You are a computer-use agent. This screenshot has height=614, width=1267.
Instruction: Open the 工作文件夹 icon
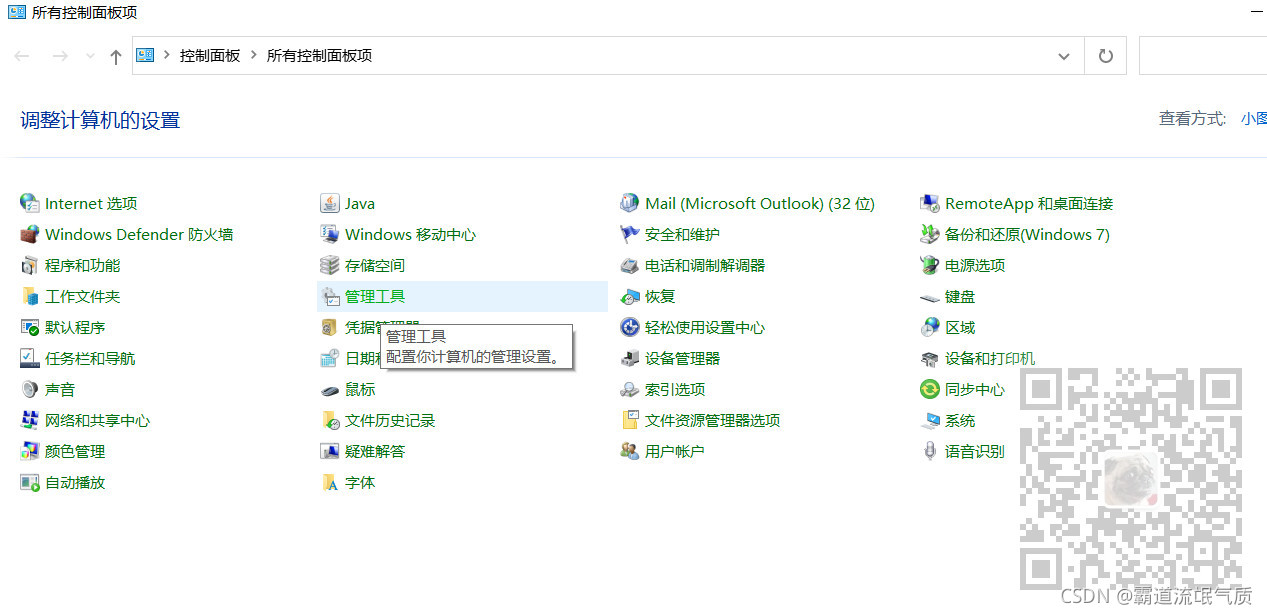point(29,296)
